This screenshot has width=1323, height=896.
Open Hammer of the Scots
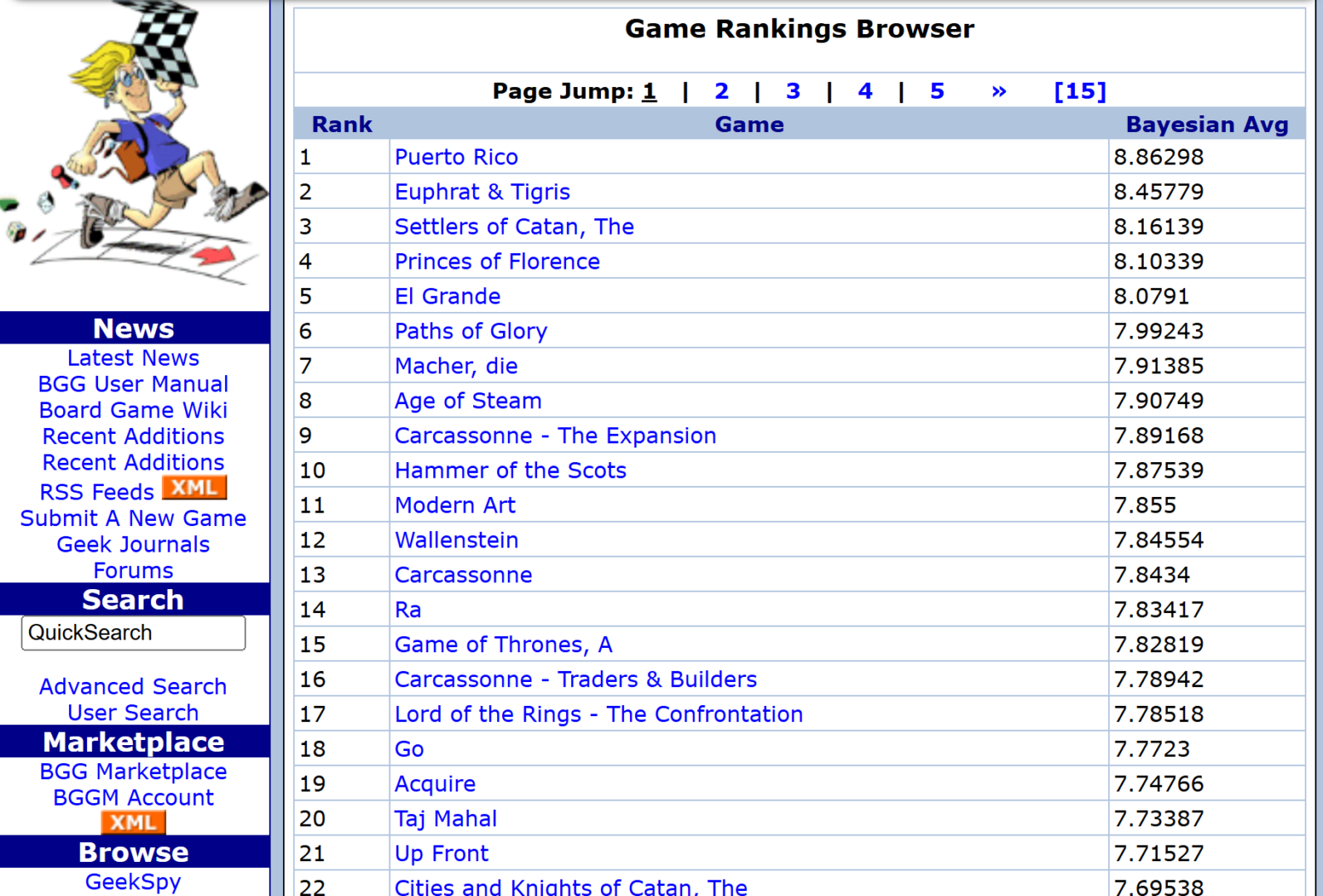tap(510, 470)
